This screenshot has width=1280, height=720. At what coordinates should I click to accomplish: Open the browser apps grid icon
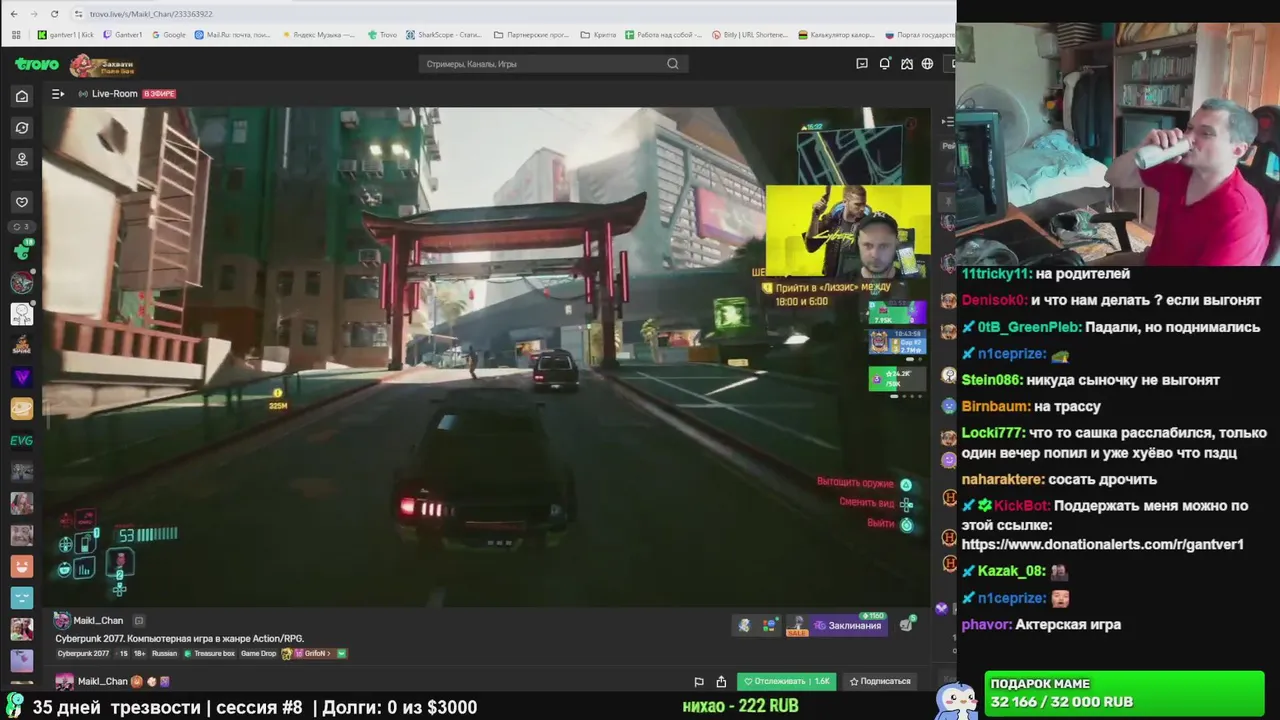[x=16, y=35]
